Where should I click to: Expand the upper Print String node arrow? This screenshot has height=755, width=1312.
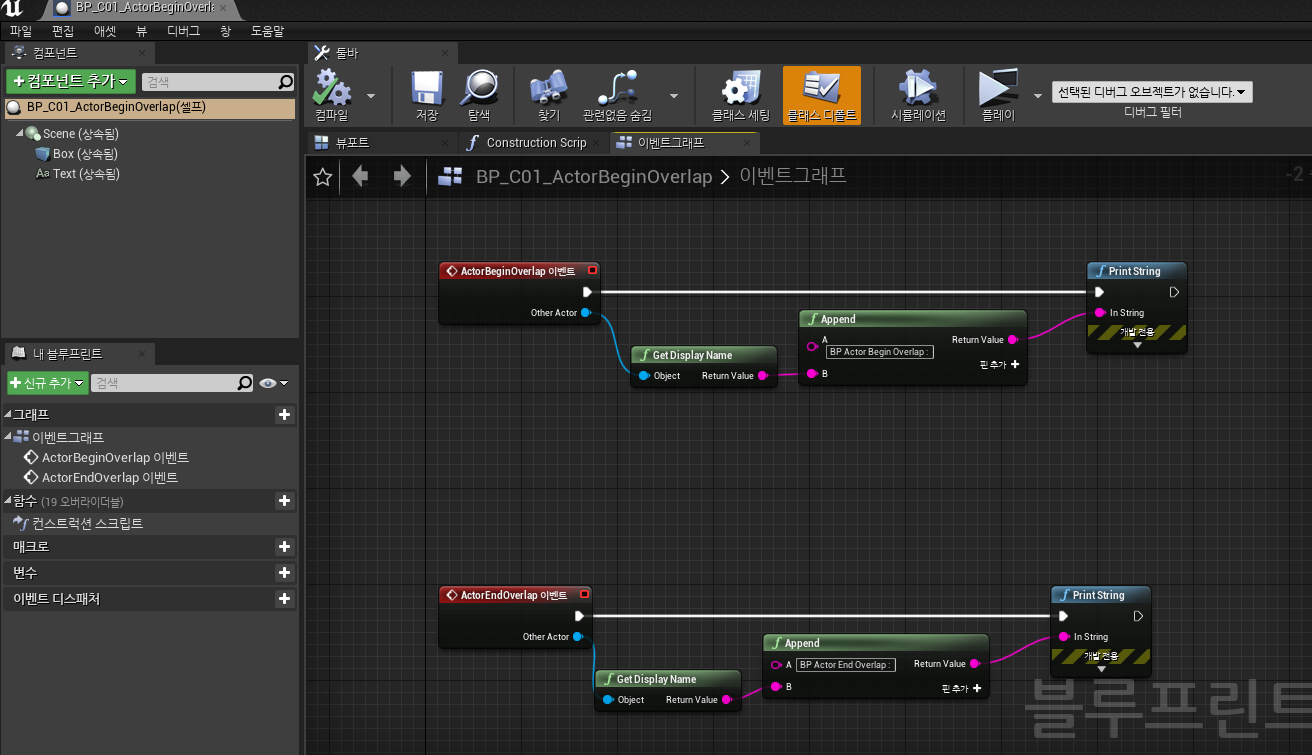[x=1137, y=345]
